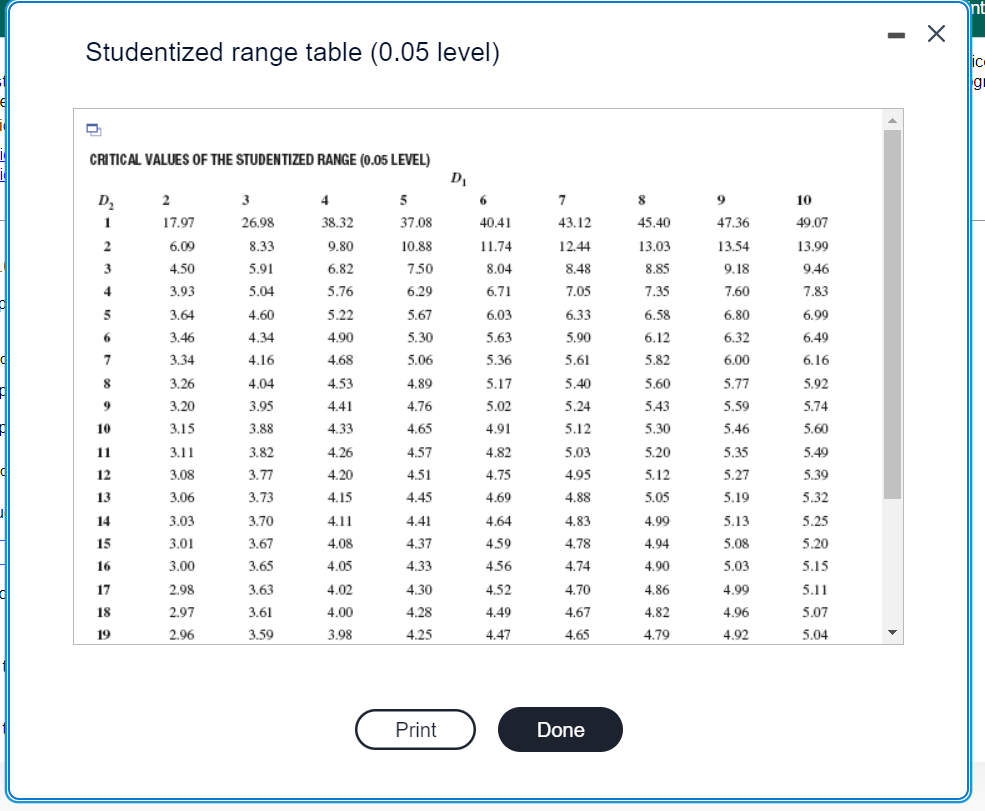Click the X to close the dialog

coord(935,33)
